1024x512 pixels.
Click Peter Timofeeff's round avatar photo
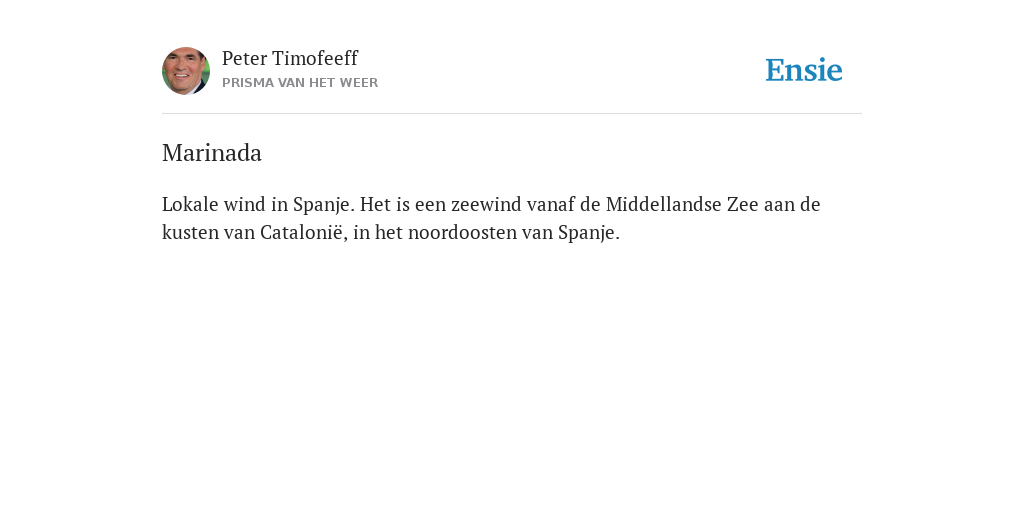click(x=186, y=71)
